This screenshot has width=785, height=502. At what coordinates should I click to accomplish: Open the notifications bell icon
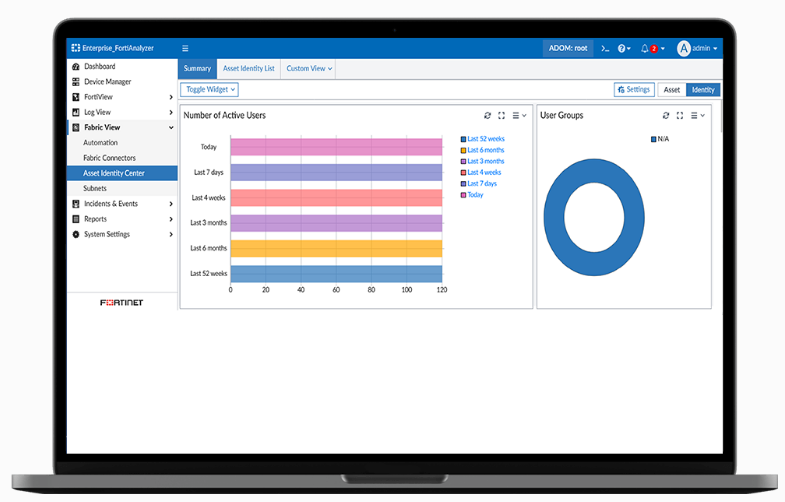tap(645, 49)
